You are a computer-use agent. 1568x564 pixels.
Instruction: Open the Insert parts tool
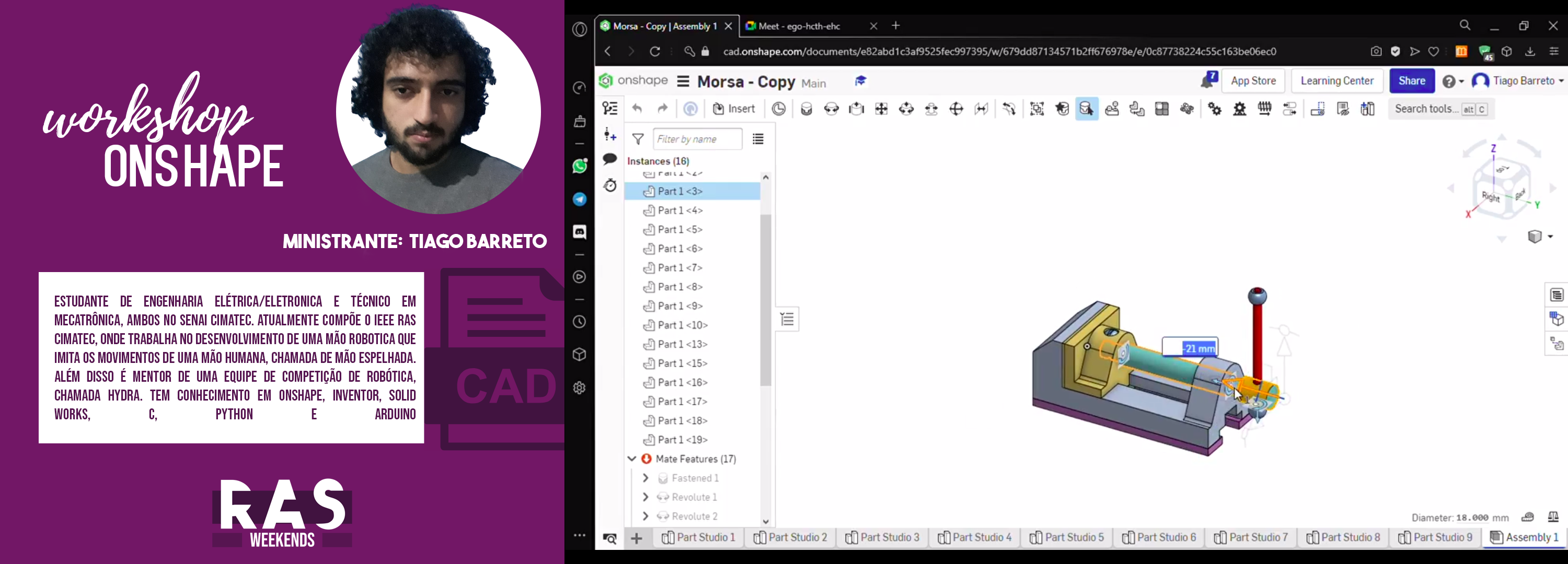pyautogui.click(x=734, y=108)
